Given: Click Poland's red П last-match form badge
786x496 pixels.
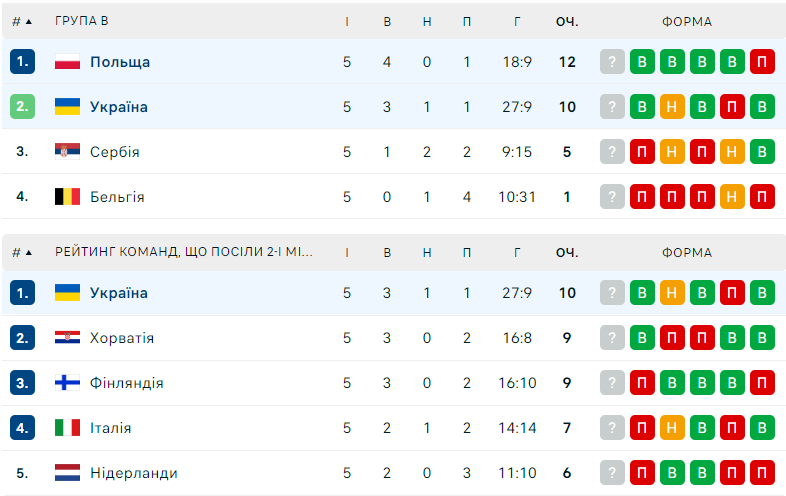Looking at the screenshot, I should point(763,62).
